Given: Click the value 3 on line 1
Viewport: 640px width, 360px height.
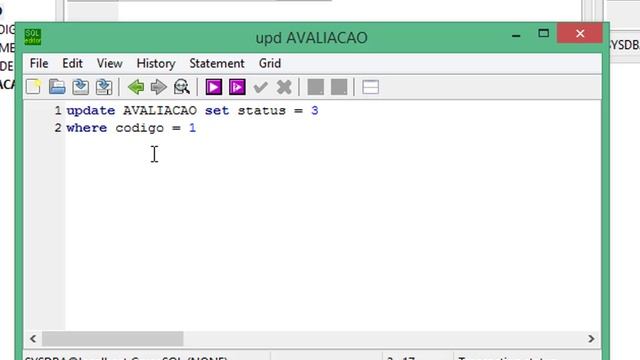Looking at the screenshot, I should coord(314,111).
